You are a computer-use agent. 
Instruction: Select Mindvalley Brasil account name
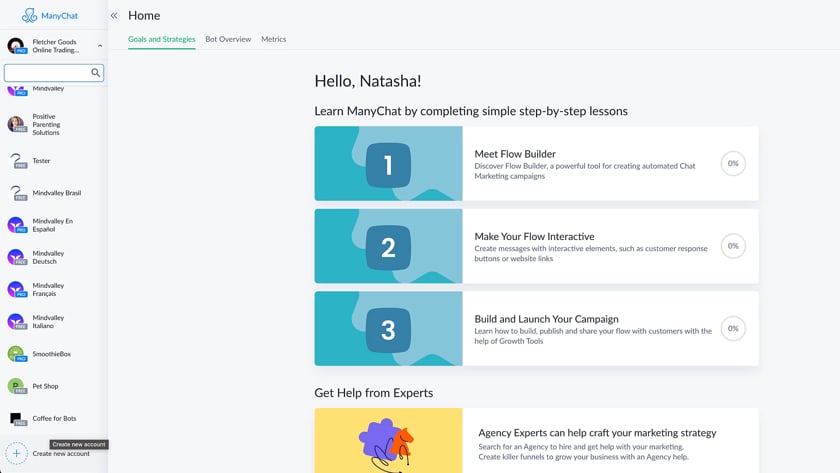[57, 193]
